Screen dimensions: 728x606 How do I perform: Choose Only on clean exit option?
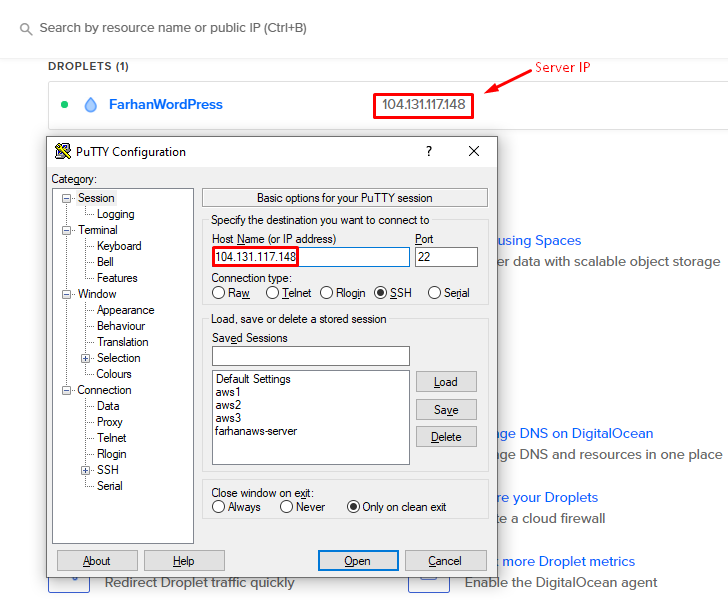(353, 507)
